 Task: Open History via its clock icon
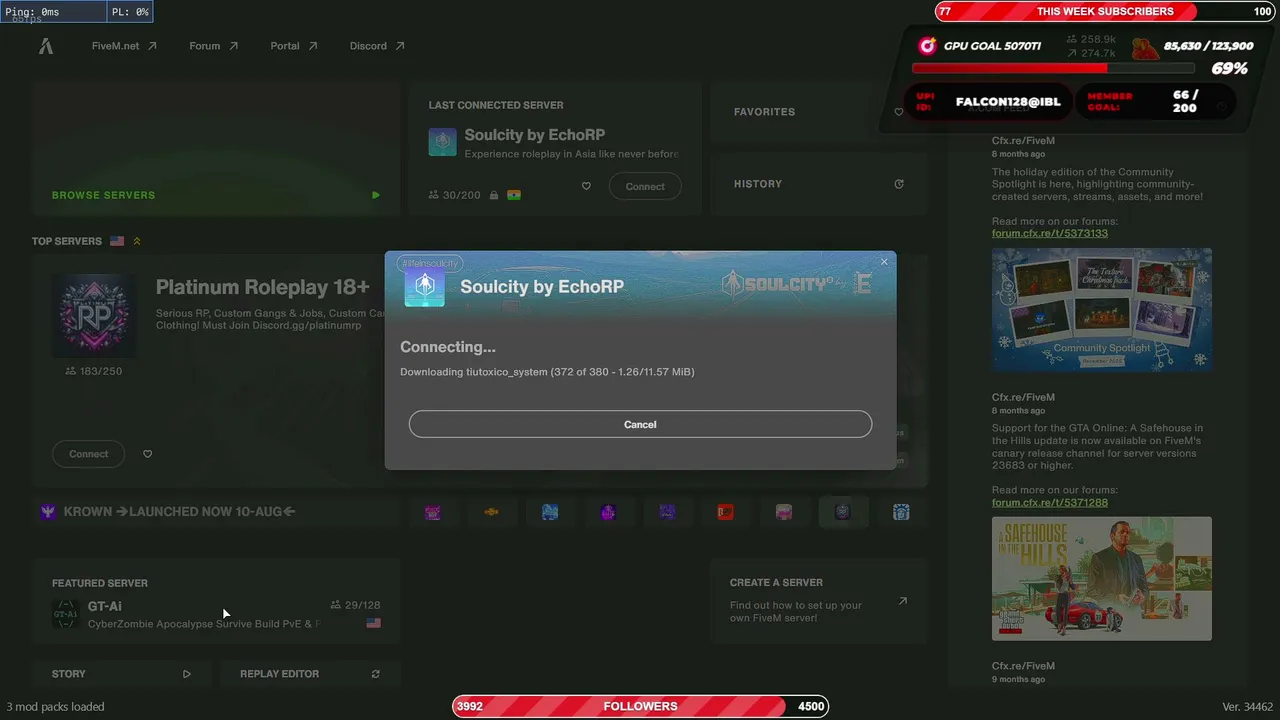[899, 184]
